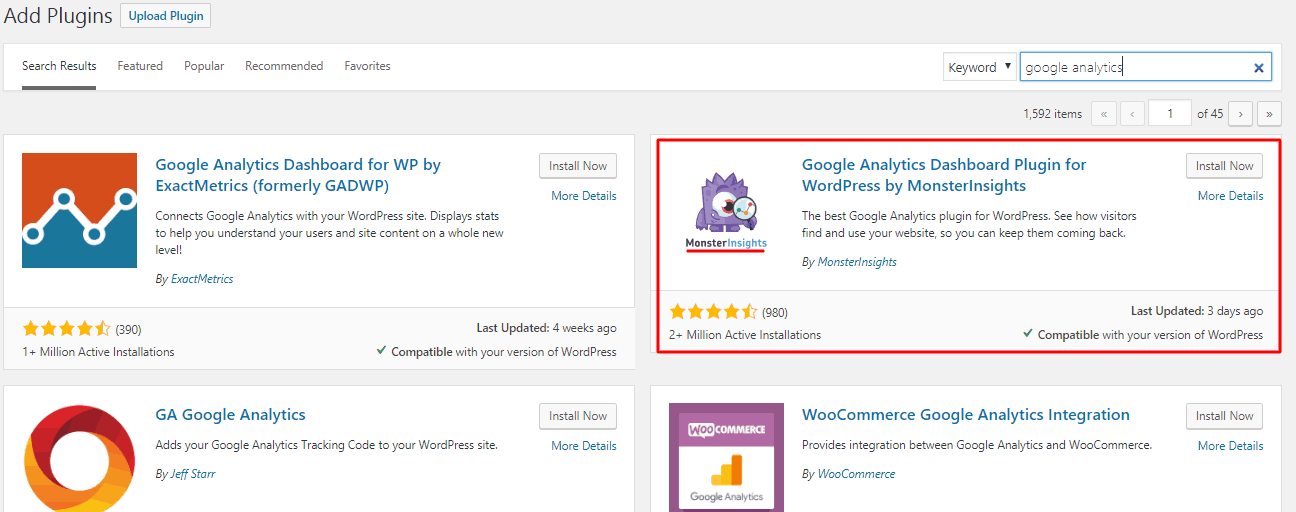
Task: Open WooCommerce Google Analytics Integration title
Action: coord(966,415)
